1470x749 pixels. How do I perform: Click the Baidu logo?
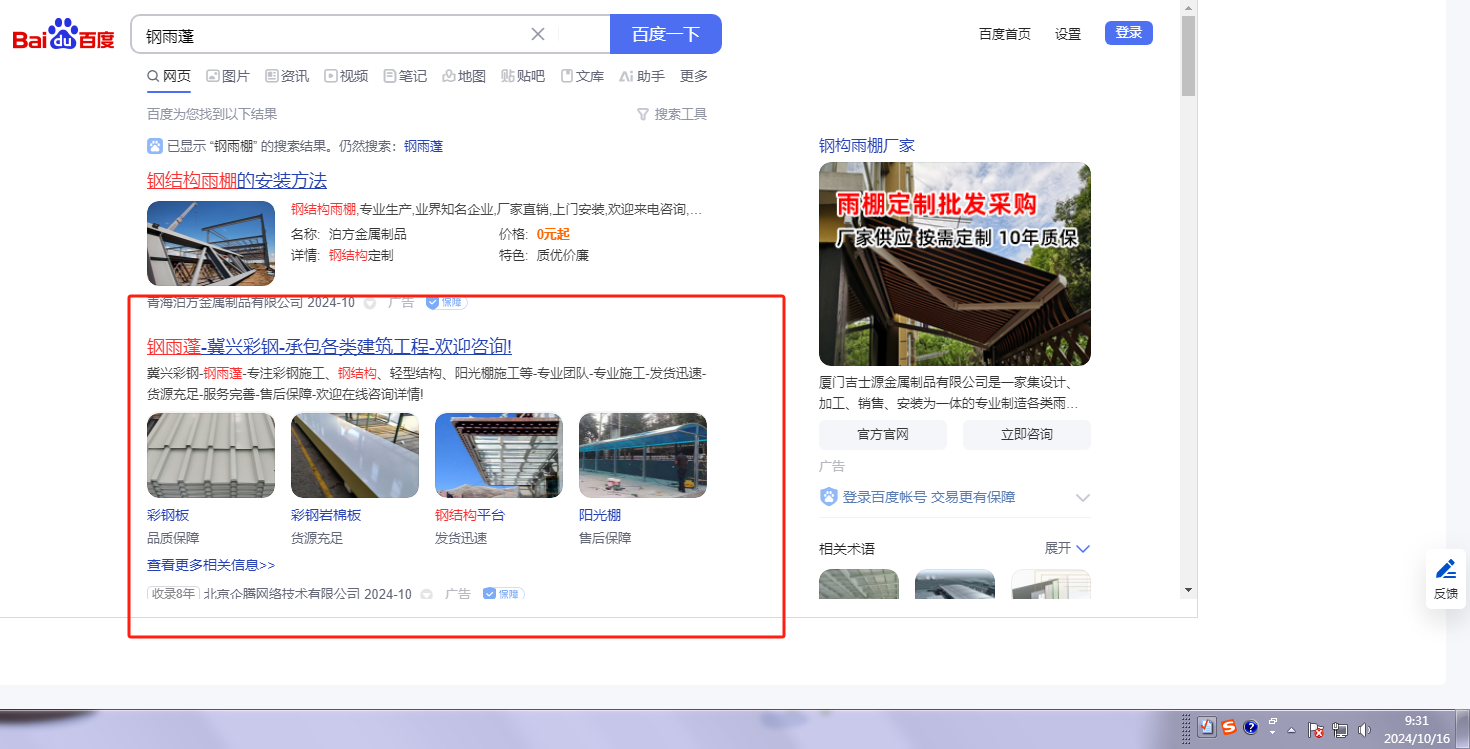click(64, 34)
